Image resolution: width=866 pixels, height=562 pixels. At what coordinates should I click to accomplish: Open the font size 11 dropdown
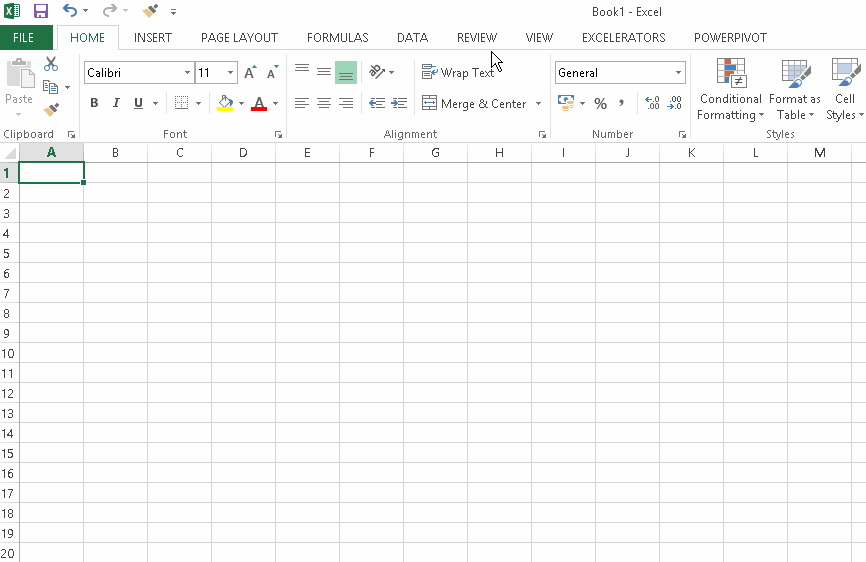(230, 72)
